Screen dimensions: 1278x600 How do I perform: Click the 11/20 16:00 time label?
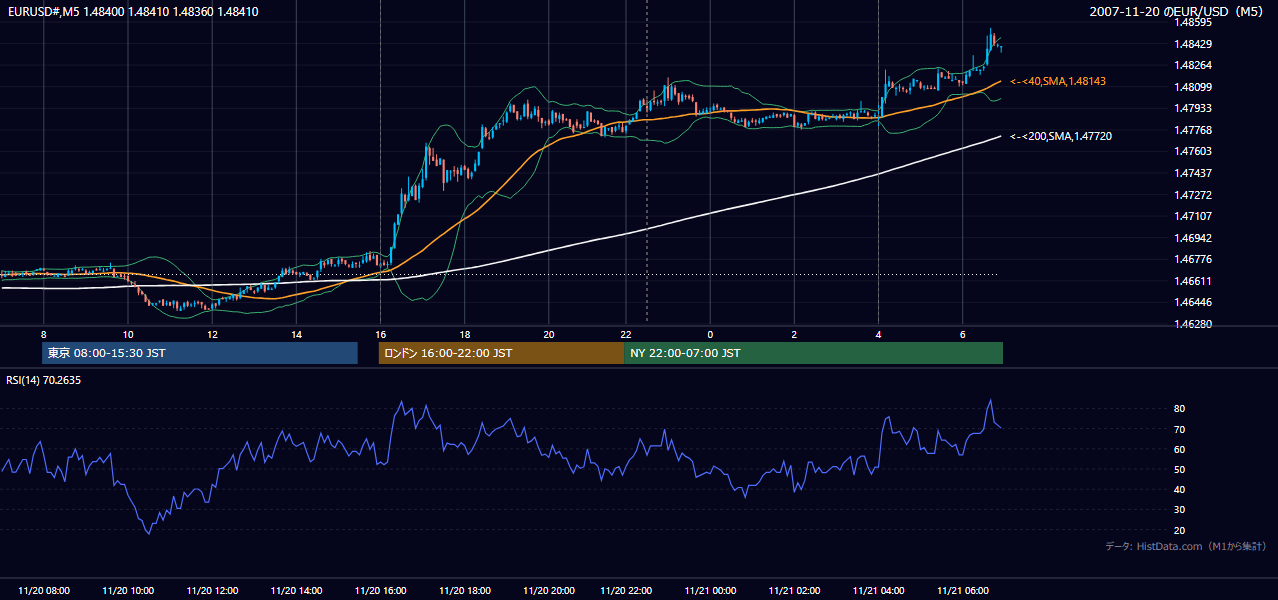pyautogui.click(x=380, y=591)
